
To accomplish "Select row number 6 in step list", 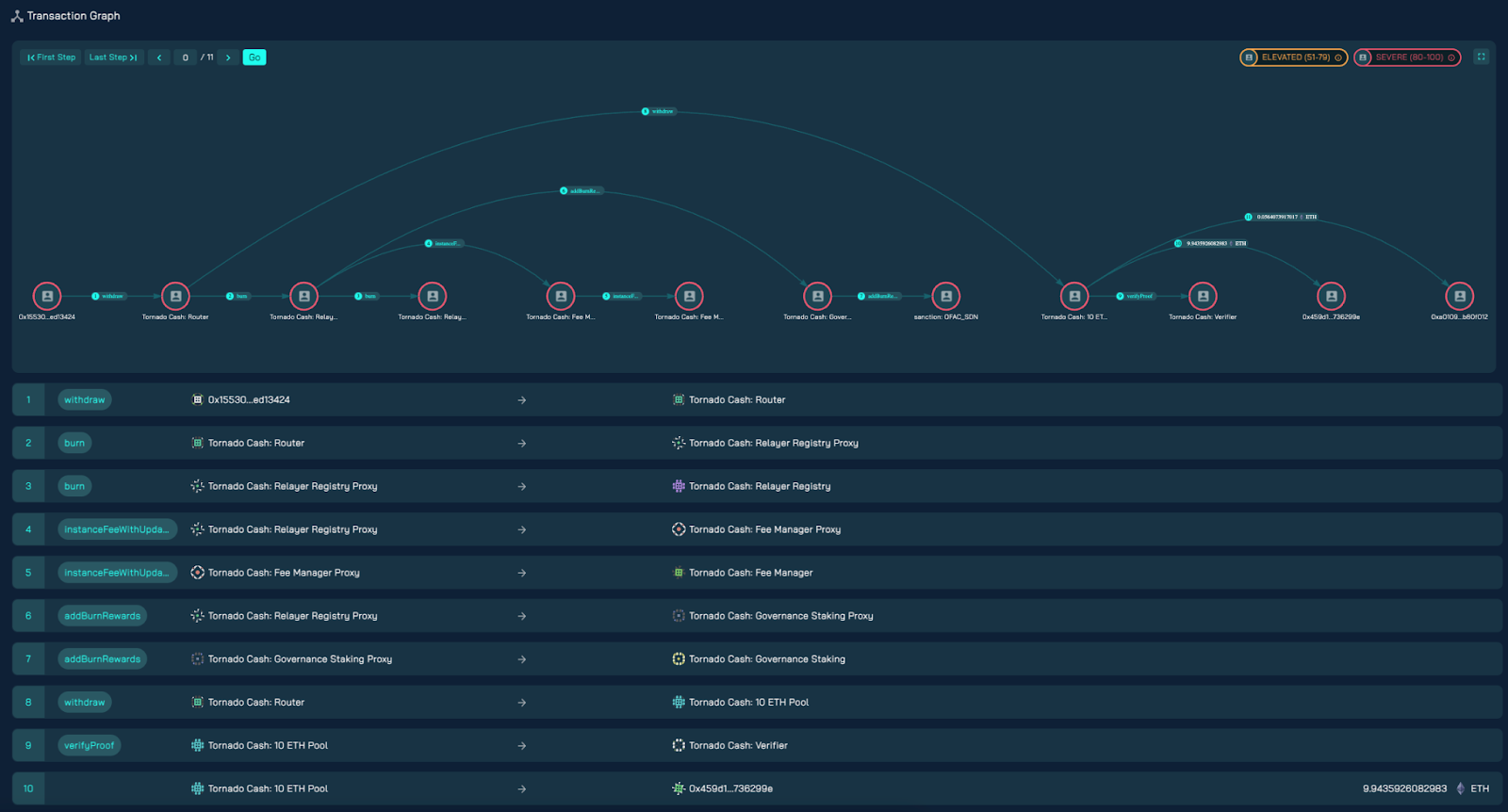I will tap(28, 616).
